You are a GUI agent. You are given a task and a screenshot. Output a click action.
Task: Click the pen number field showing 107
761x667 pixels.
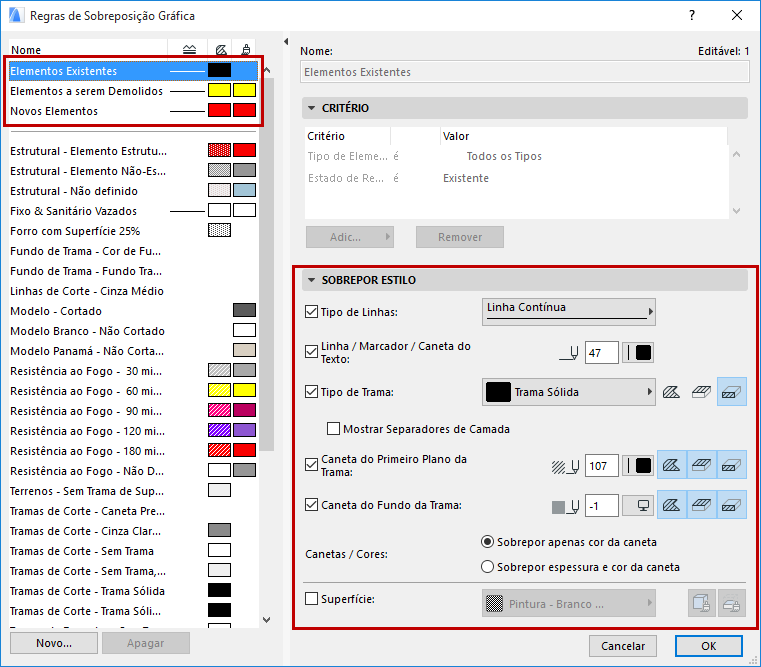pyautogui.click(x=602, y=466)
